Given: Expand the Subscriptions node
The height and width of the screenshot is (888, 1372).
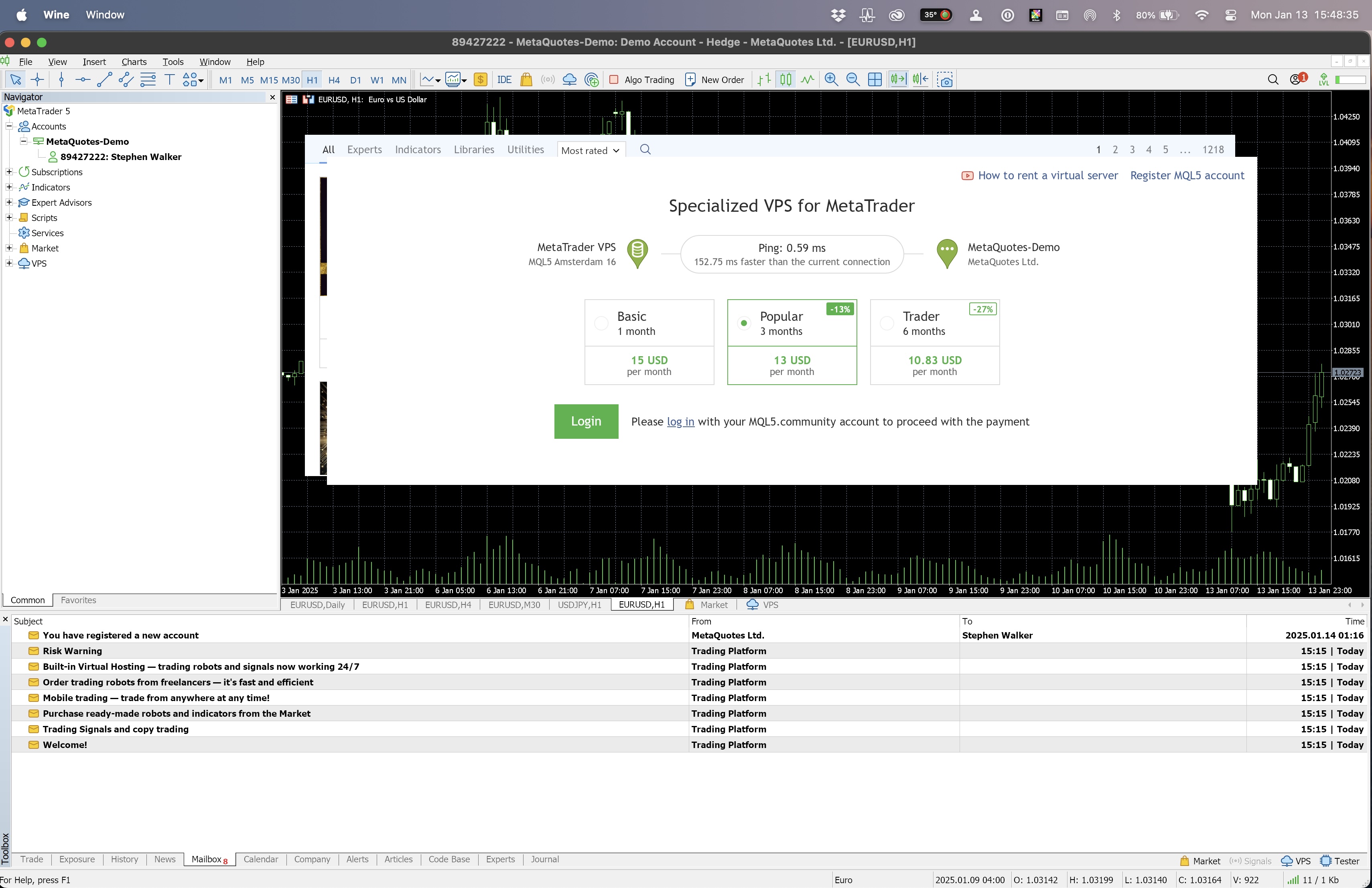Looking at the screenshot, I should coord(9,171).
